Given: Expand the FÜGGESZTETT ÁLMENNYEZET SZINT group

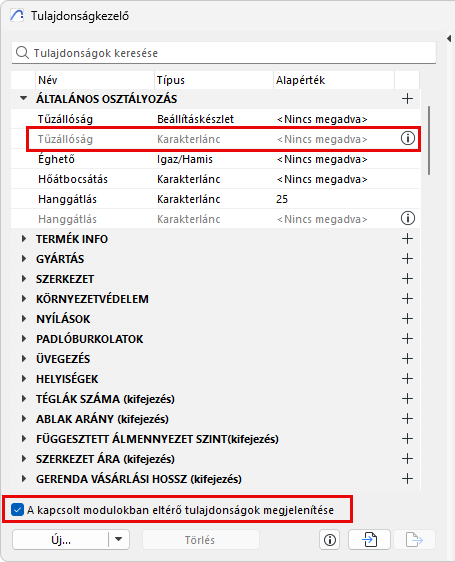Looking at the screenshot, I should click(x=24, y=439).
